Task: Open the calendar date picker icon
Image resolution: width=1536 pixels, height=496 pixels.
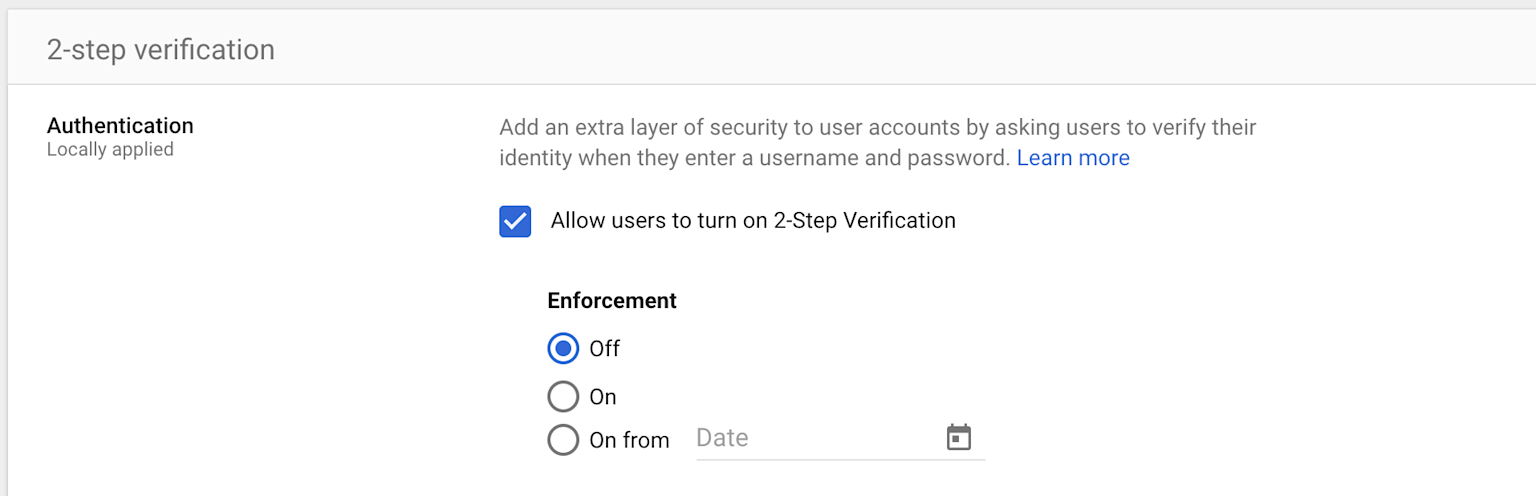Action: [x=958, y=438]
